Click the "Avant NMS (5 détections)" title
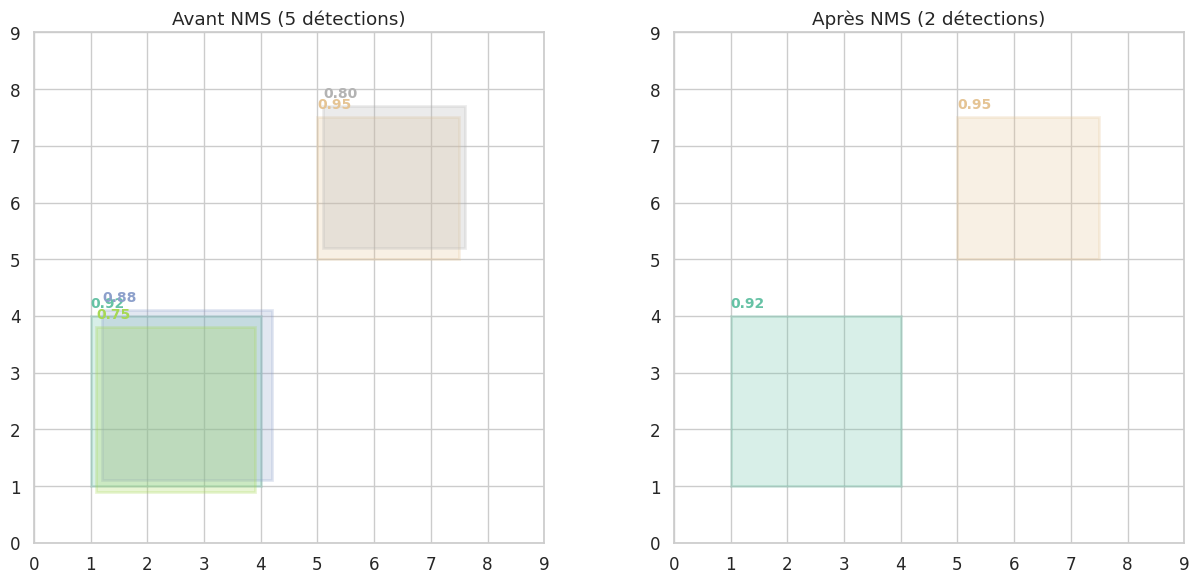1199x584 pixels. coord(288,19)
